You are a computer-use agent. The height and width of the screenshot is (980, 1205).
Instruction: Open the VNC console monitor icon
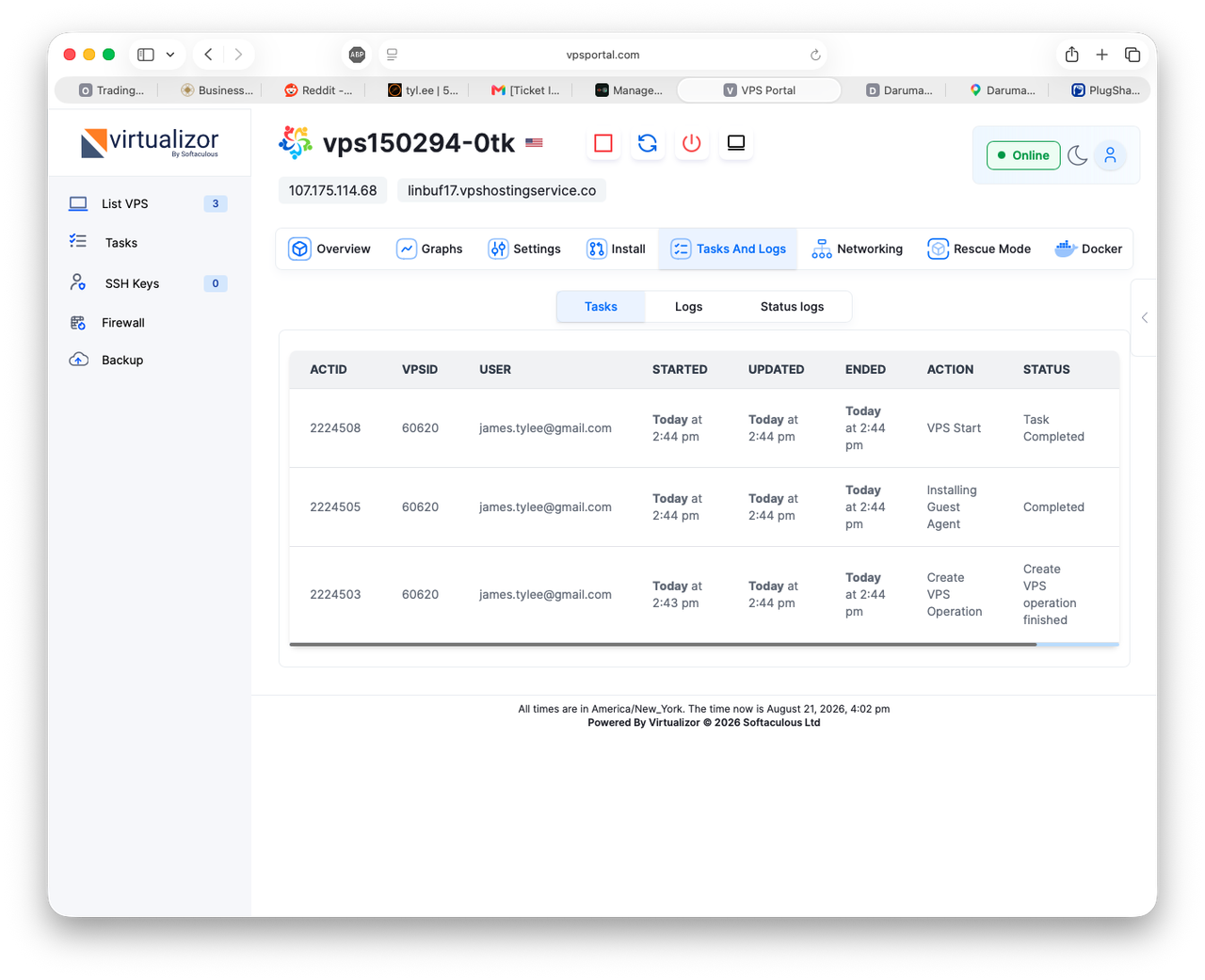click(736, 143)
